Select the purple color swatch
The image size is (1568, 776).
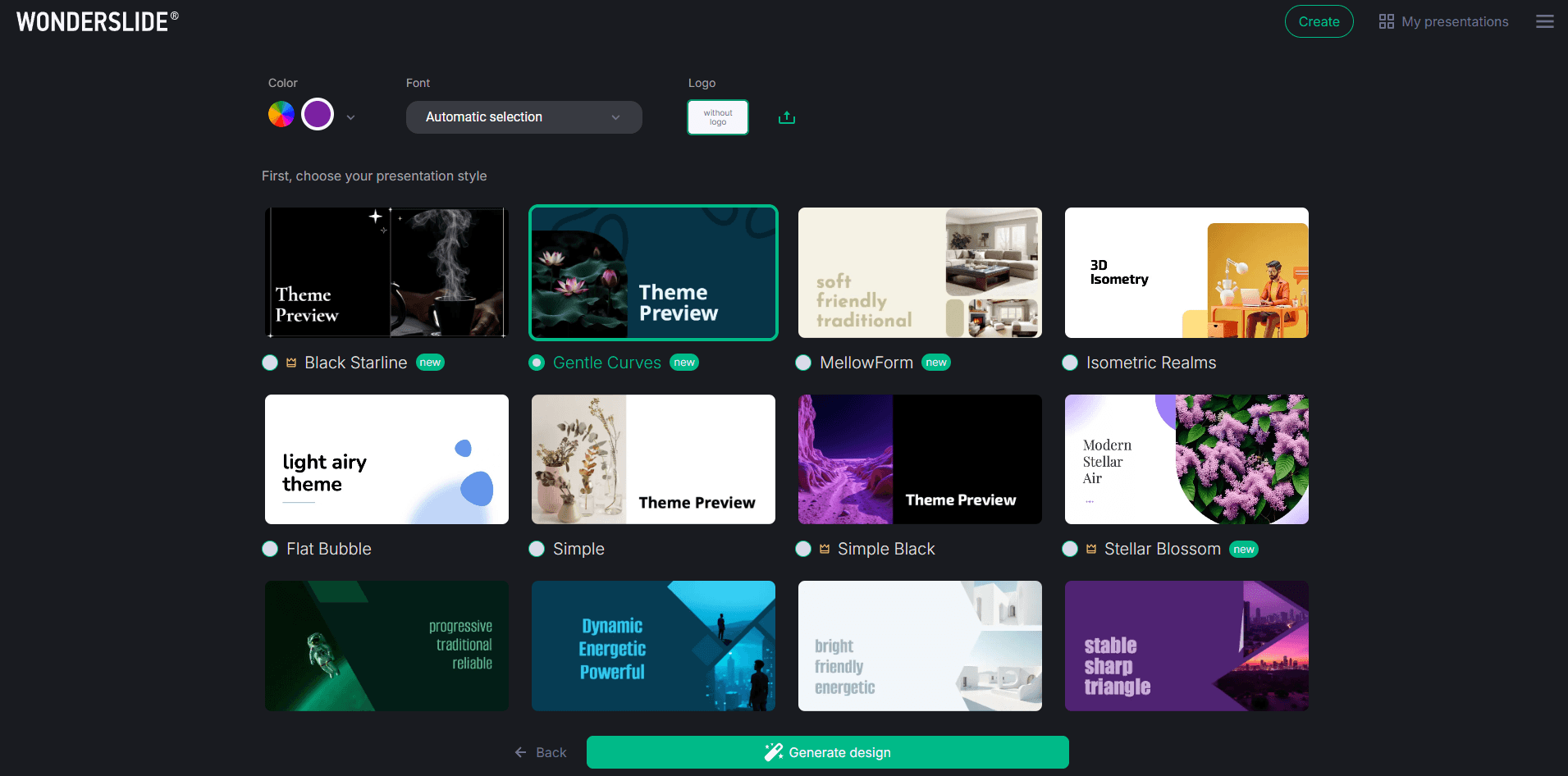(318, 114)
